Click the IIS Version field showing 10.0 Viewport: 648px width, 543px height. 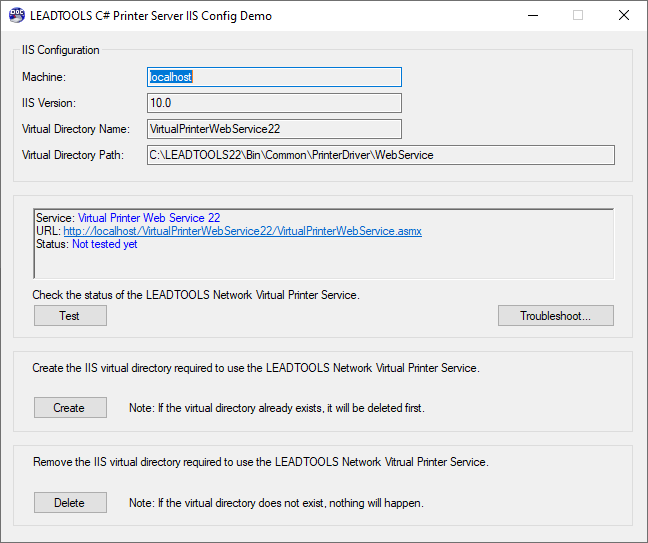point(274,103)
